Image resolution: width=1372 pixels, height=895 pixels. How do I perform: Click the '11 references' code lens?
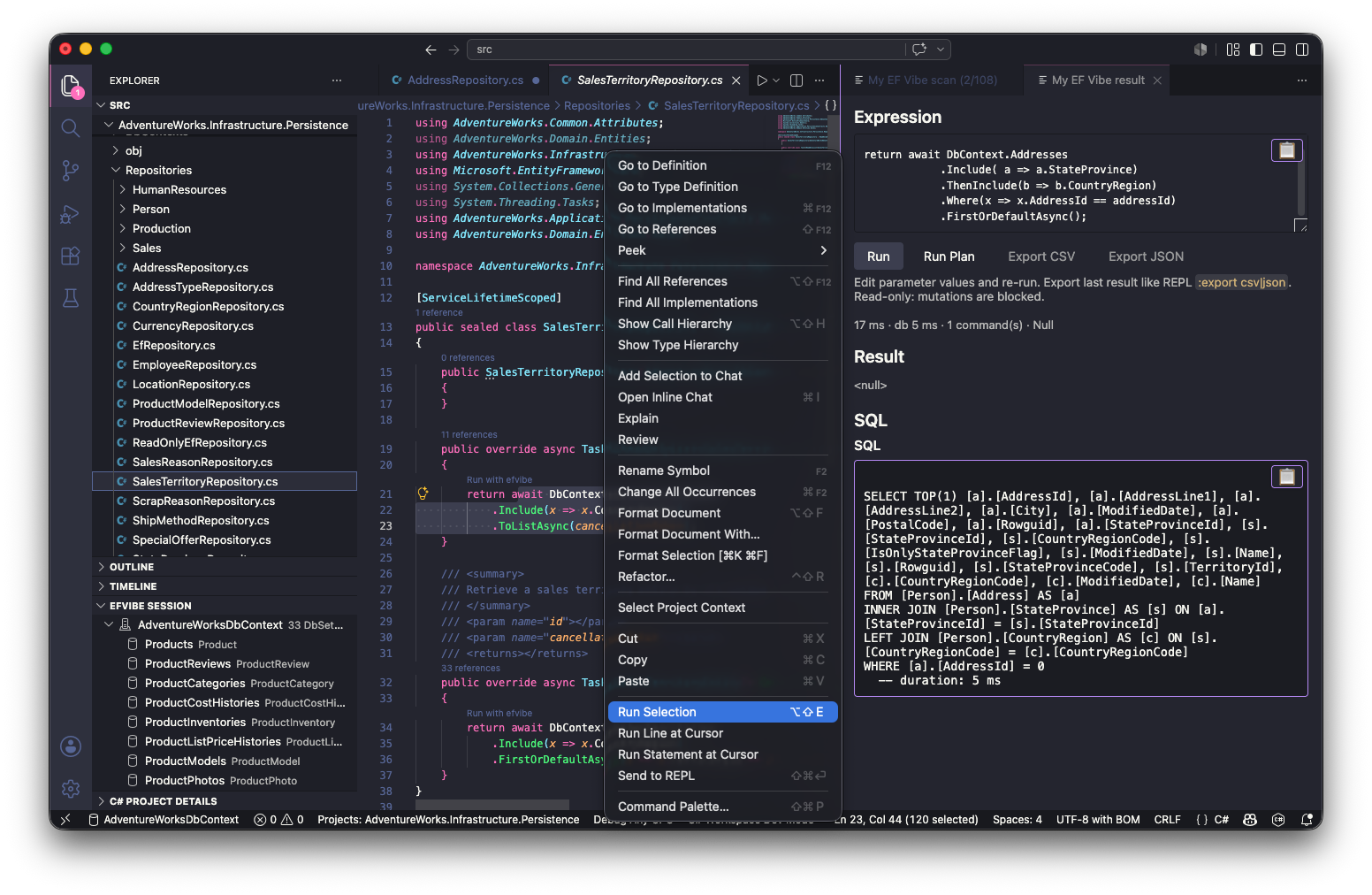469,435
